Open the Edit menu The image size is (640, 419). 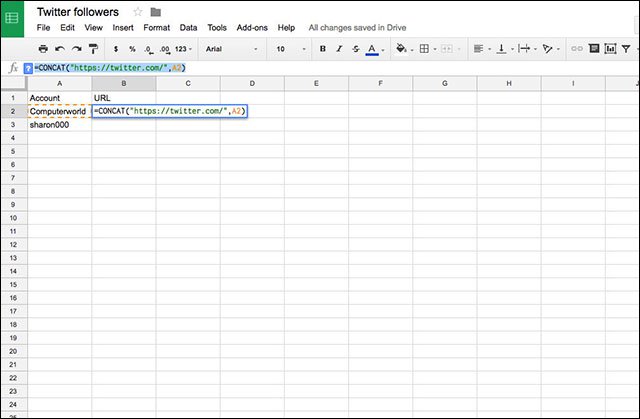pyautogui.click(x=67, y=28)
